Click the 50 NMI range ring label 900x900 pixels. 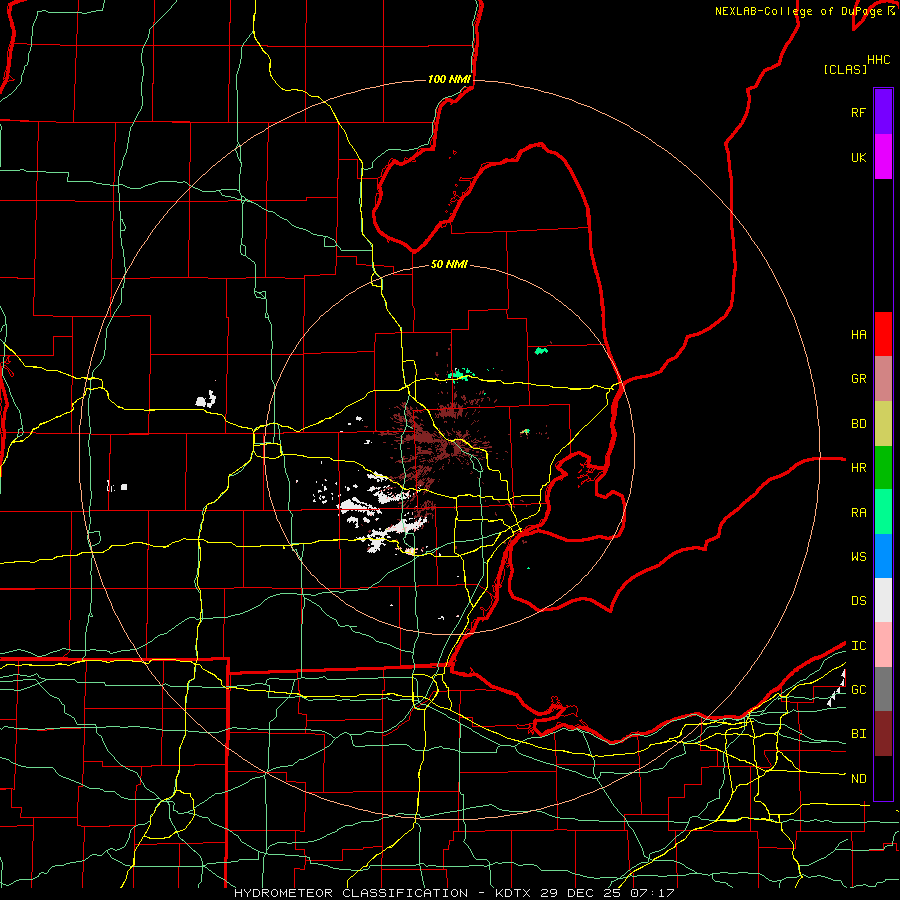click(449, 264)
